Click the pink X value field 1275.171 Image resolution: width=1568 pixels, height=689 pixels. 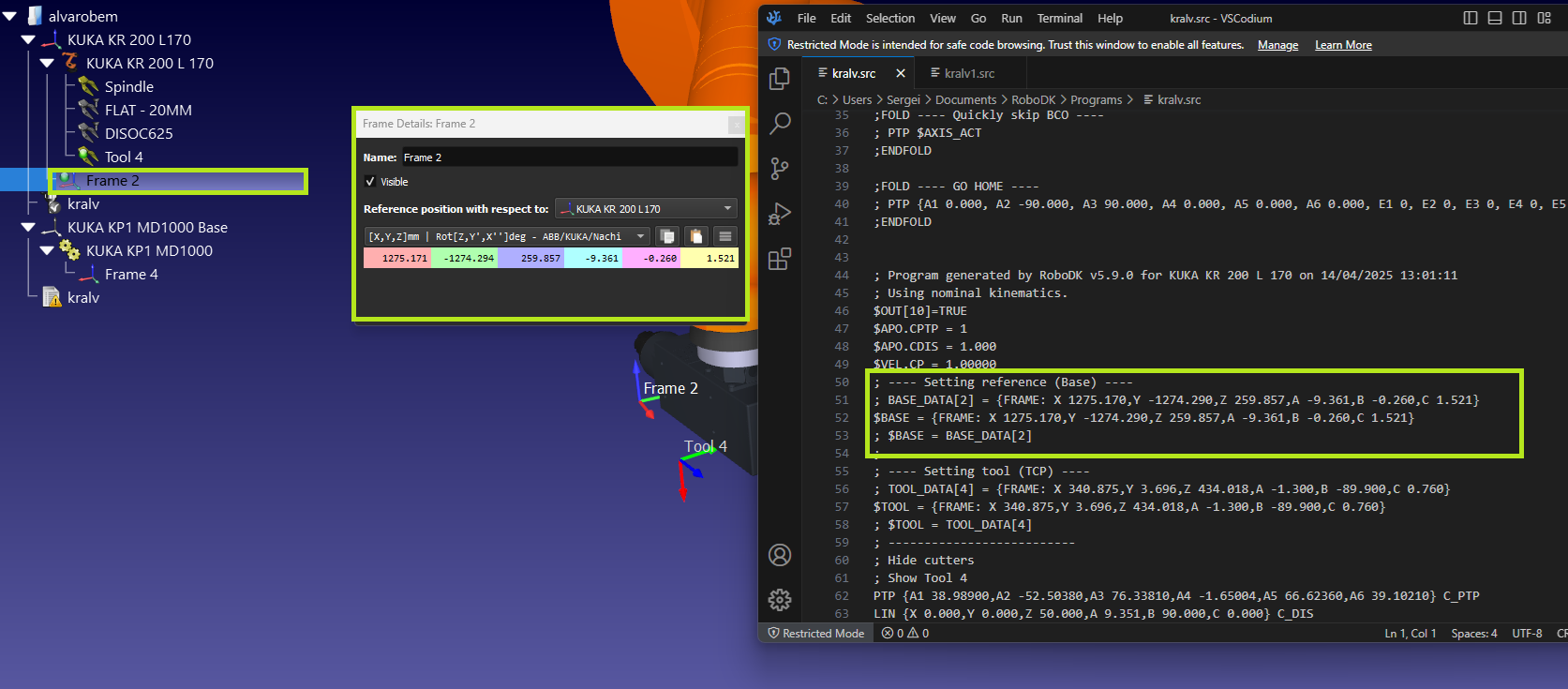[397, 258]
